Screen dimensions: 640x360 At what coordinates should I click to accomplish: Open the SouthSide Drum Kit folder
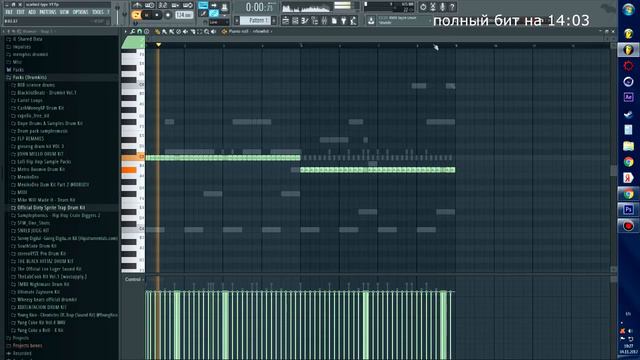[x=37, y=246]
